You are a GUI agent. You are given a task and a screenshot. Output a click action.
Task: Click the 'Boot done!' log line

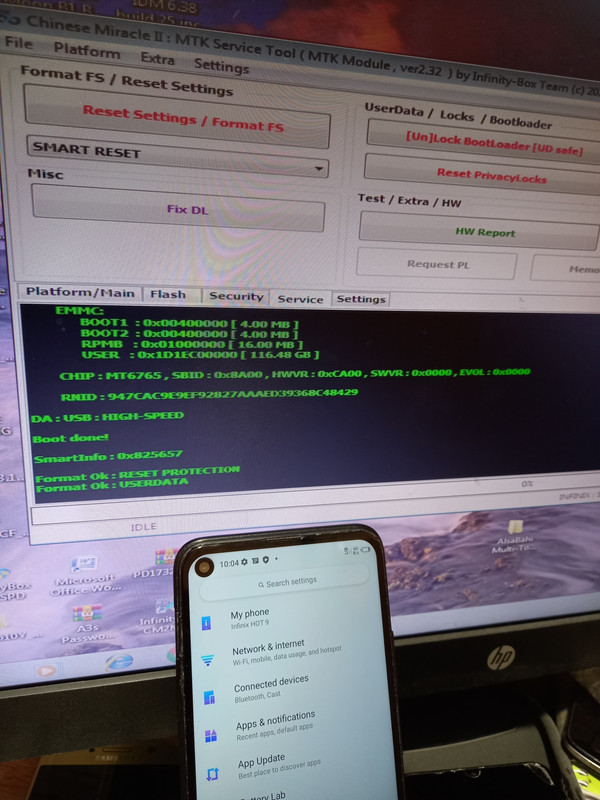[x=70, y=438]
